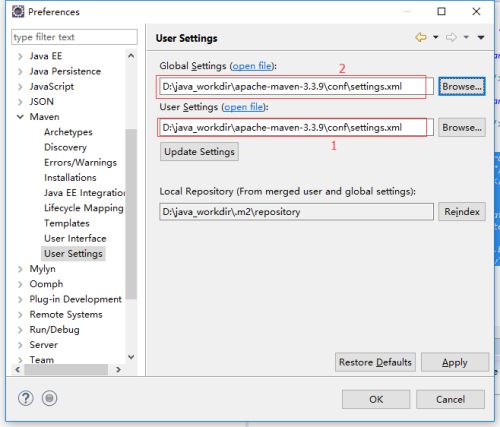This screenshot has height=427, width=500.
Task: Click the Global Settings path field
Action: [x=296, y=87]
